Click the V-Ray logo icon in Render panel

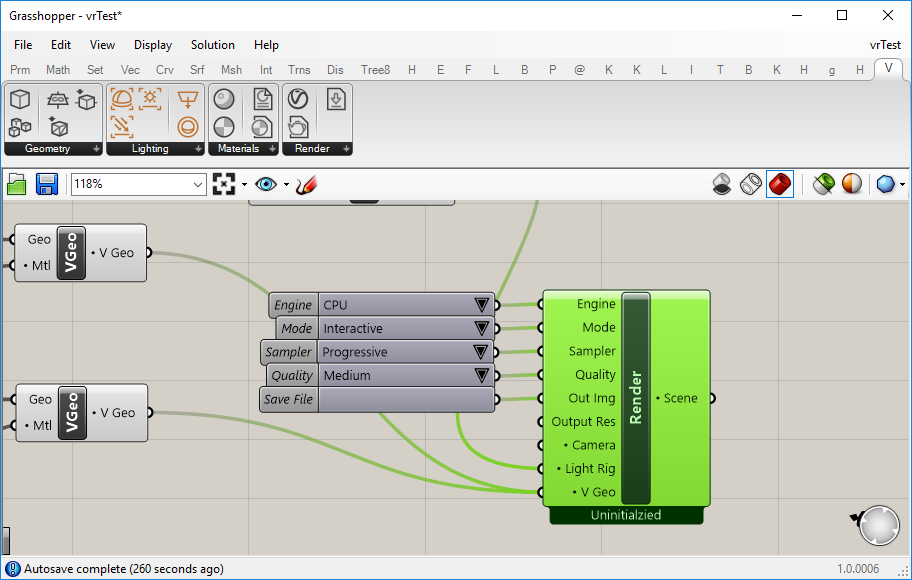point(298,99)
